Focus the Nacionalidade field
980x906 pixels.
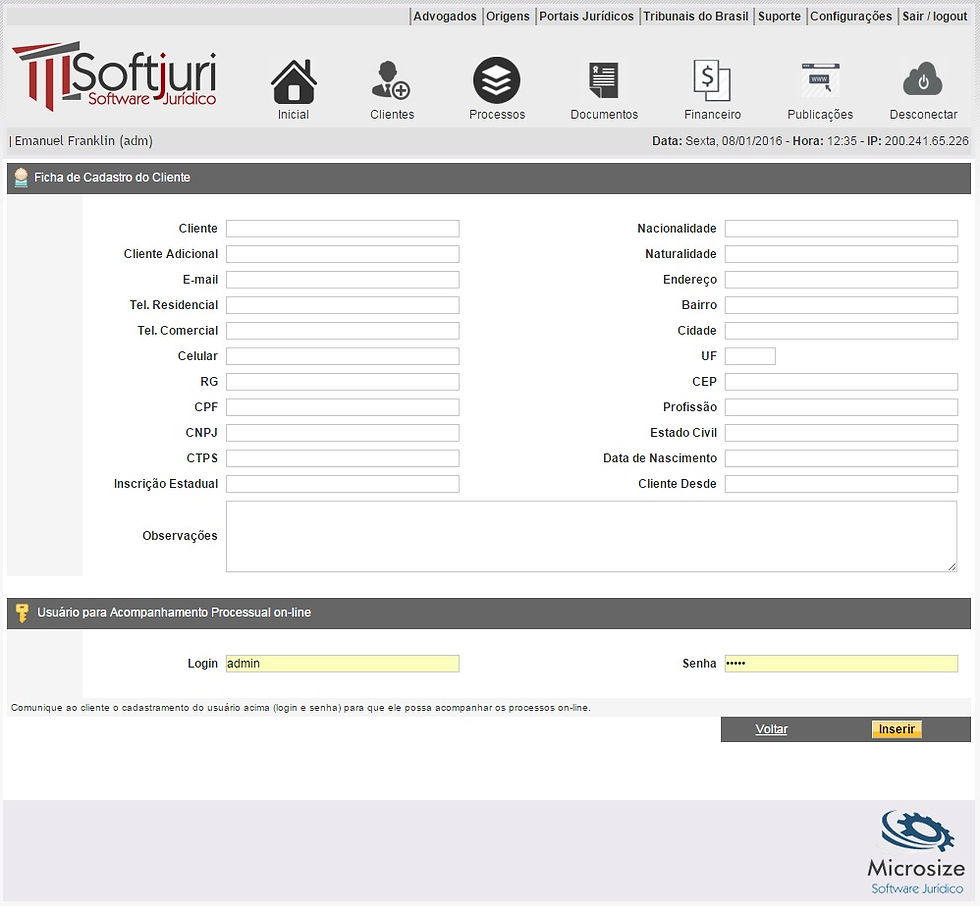pyautogui.click(x=841, y=229)
